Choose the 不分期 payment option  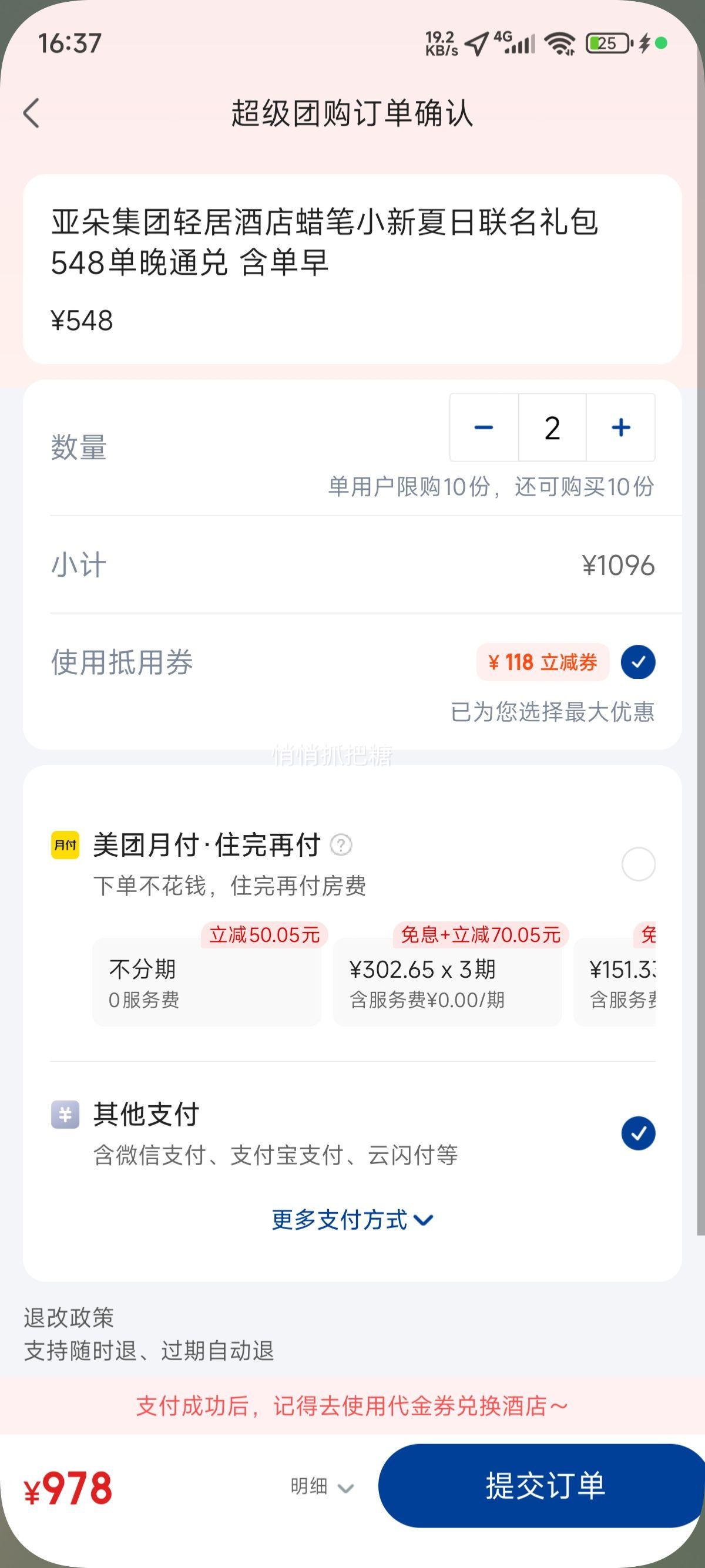[206, 981]
